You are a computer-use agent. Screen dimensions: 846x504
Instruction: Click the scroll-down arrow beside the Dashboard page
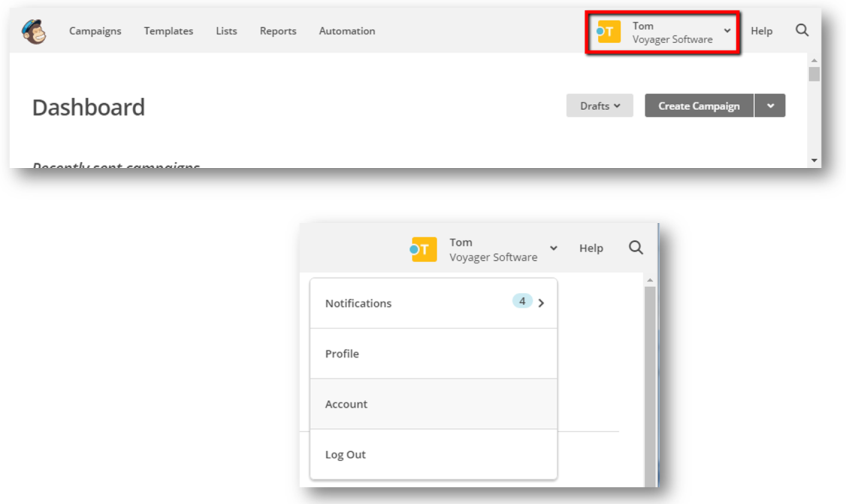coord(814,160)
